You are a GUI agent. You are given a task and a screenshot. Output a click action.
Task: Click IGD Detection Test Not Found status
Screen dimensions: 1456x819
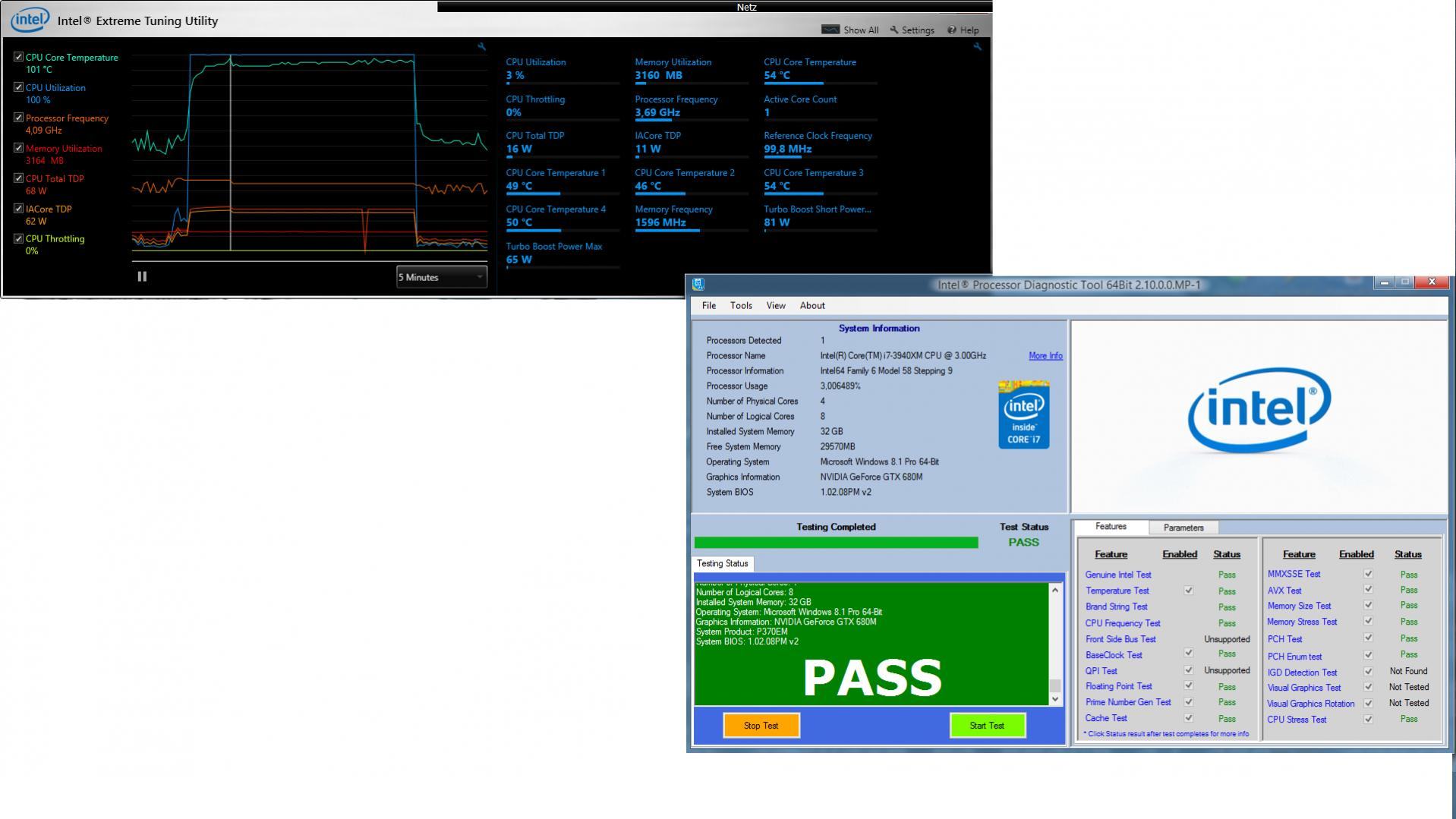(1408, 672)
